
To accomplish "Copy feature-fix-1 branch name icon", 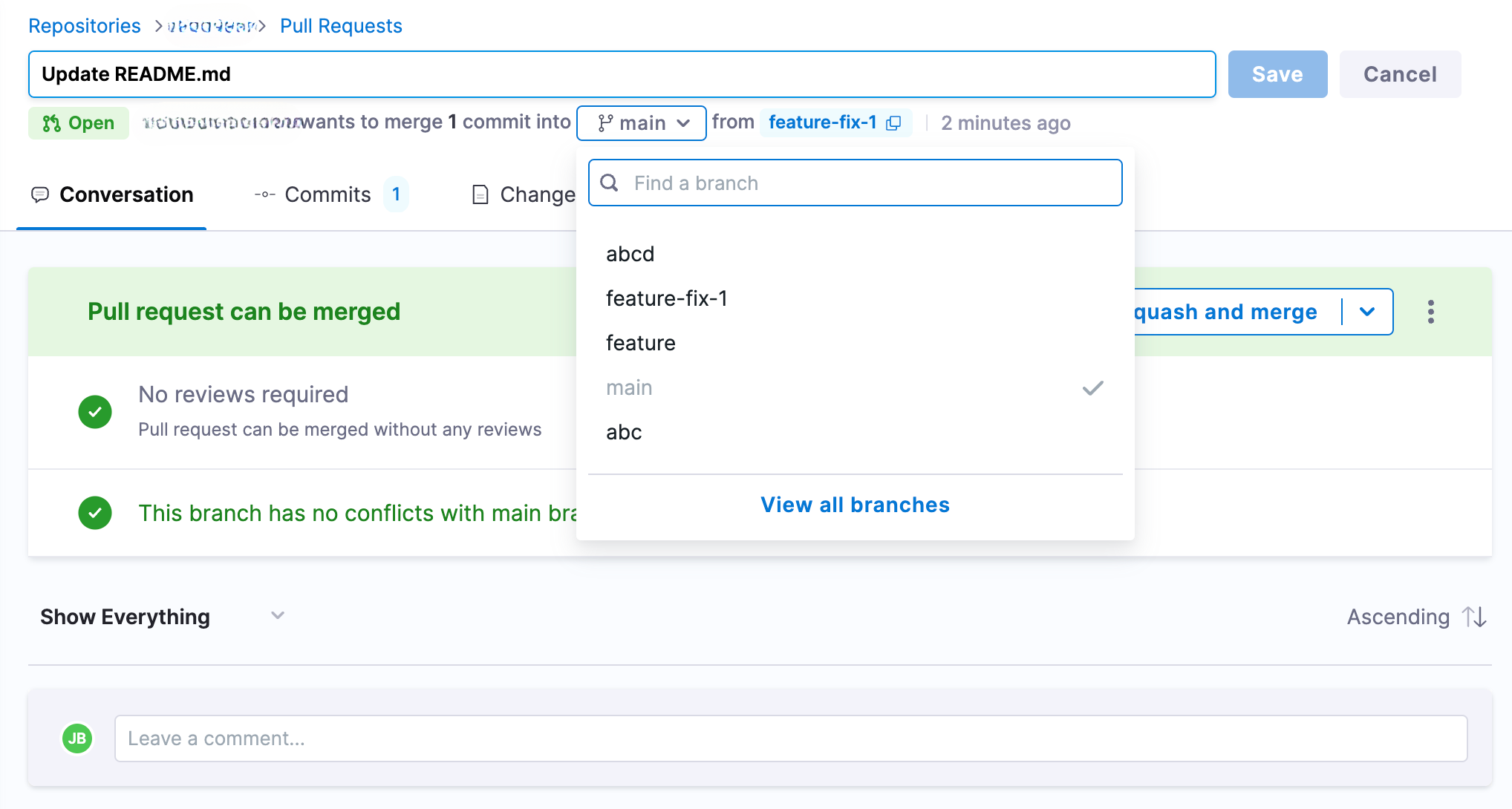I will pyautogui.click(x=894, y=123).
